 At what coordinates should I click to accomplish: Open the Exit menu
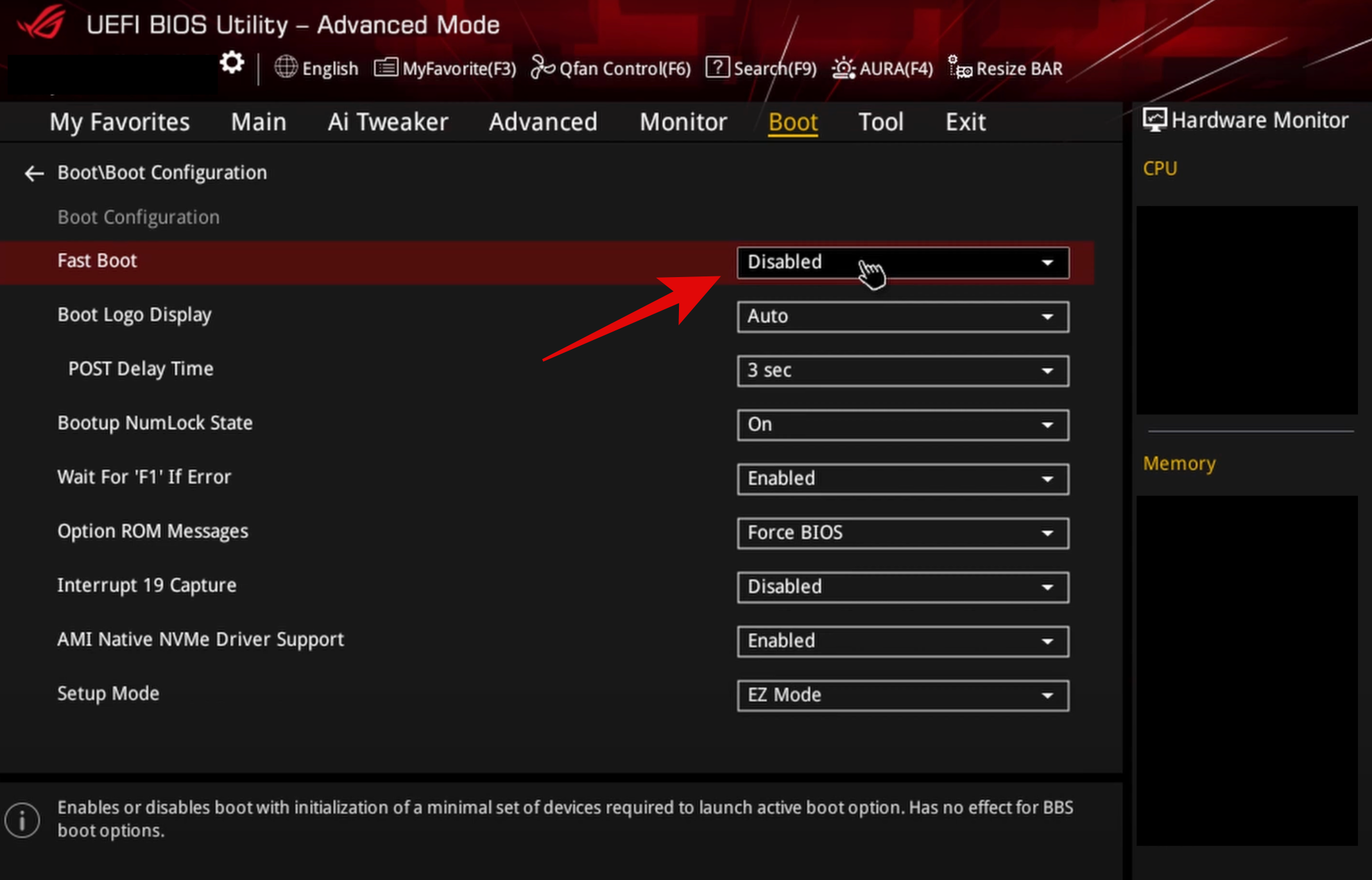[x=965, y=122]
